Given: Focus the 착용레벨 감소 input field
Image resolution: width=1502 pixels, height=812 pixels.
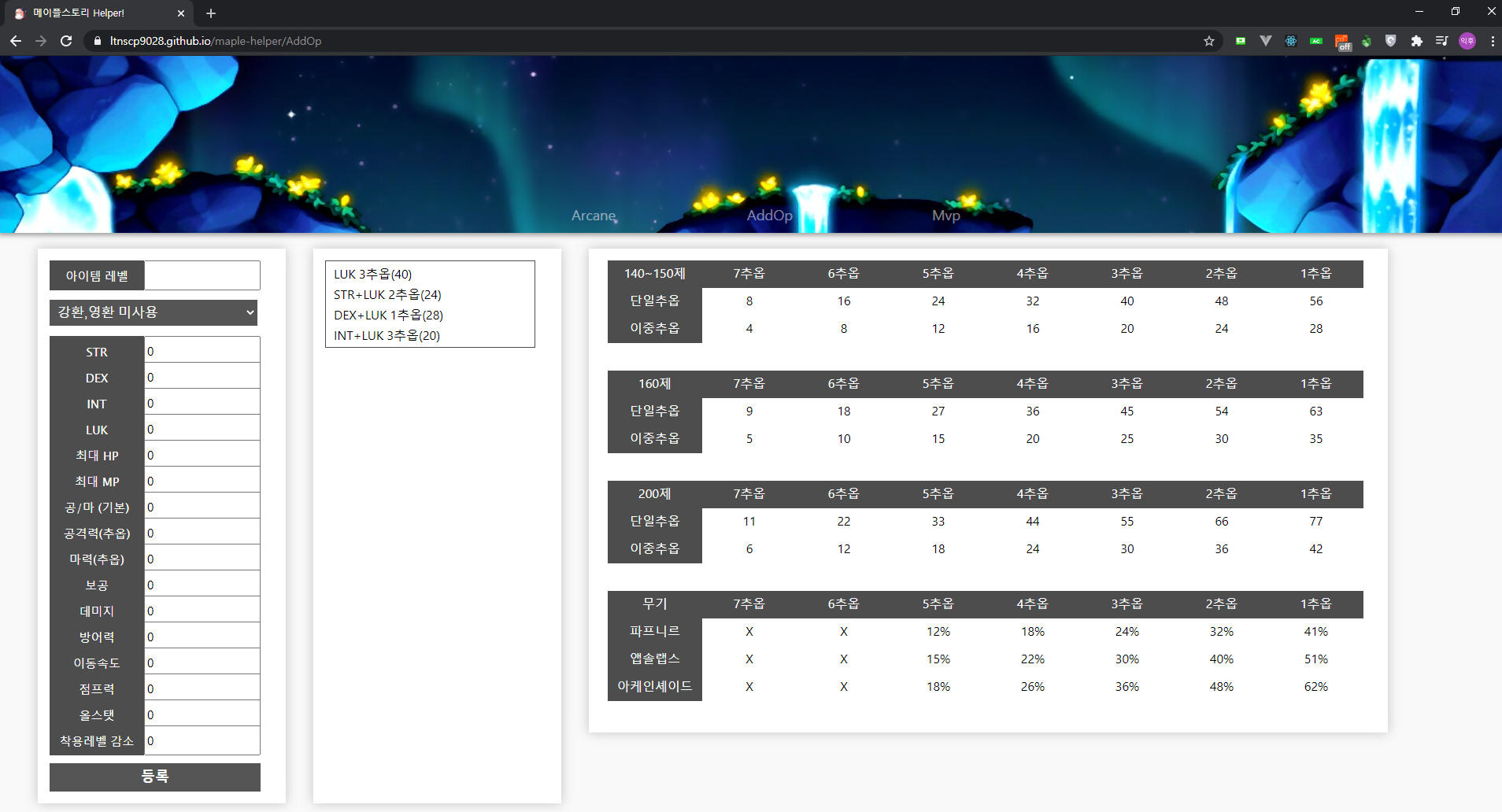Looking at the screenshot, I should click(x=202, y=741).
